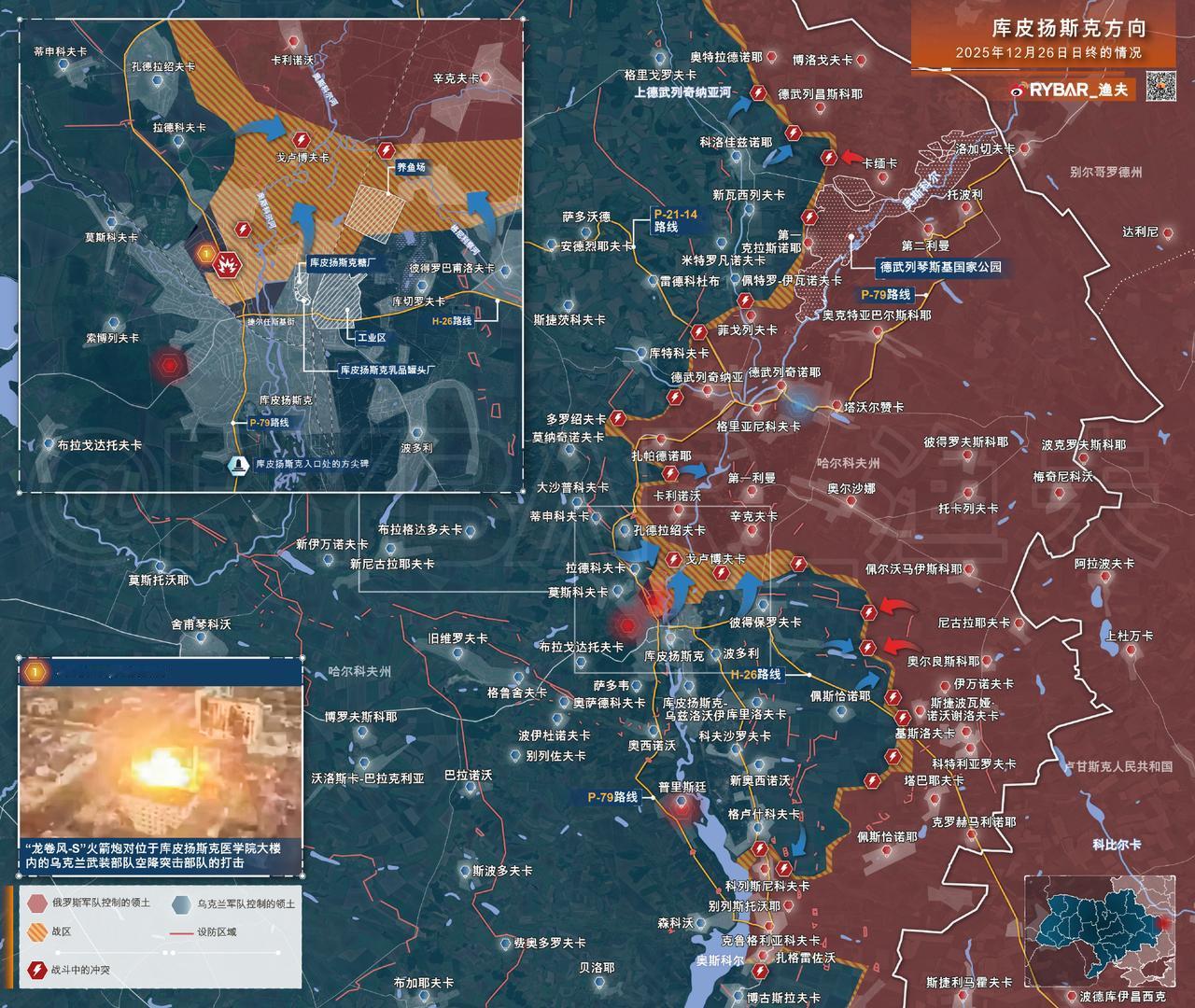Click the 博古斯拉夫卡 town label

click(783, 999)
